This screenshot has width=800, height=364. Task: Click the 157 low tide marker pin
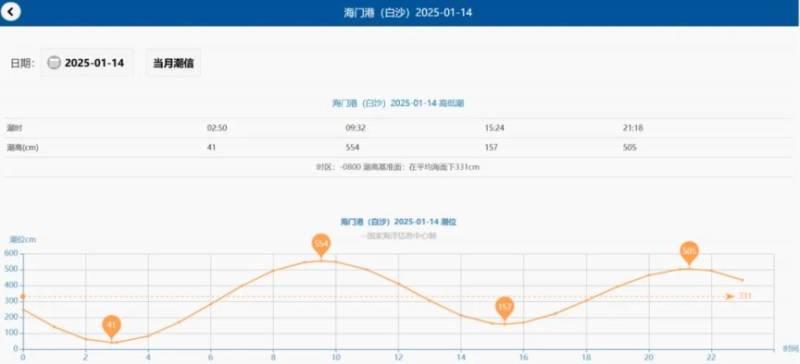coord(505,308)
